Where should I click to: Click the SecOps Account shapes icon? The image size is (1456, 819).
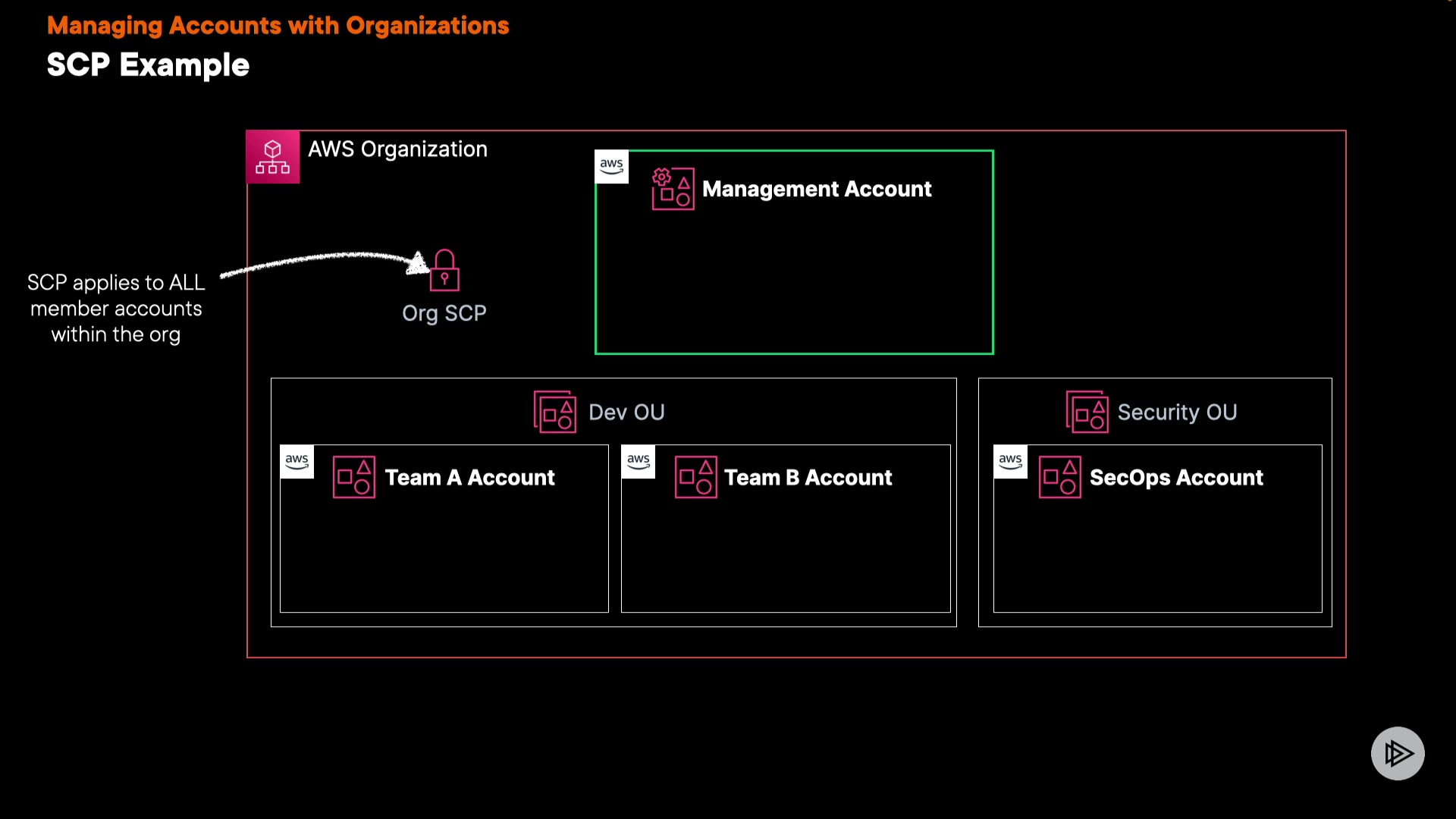(1059, 477)
